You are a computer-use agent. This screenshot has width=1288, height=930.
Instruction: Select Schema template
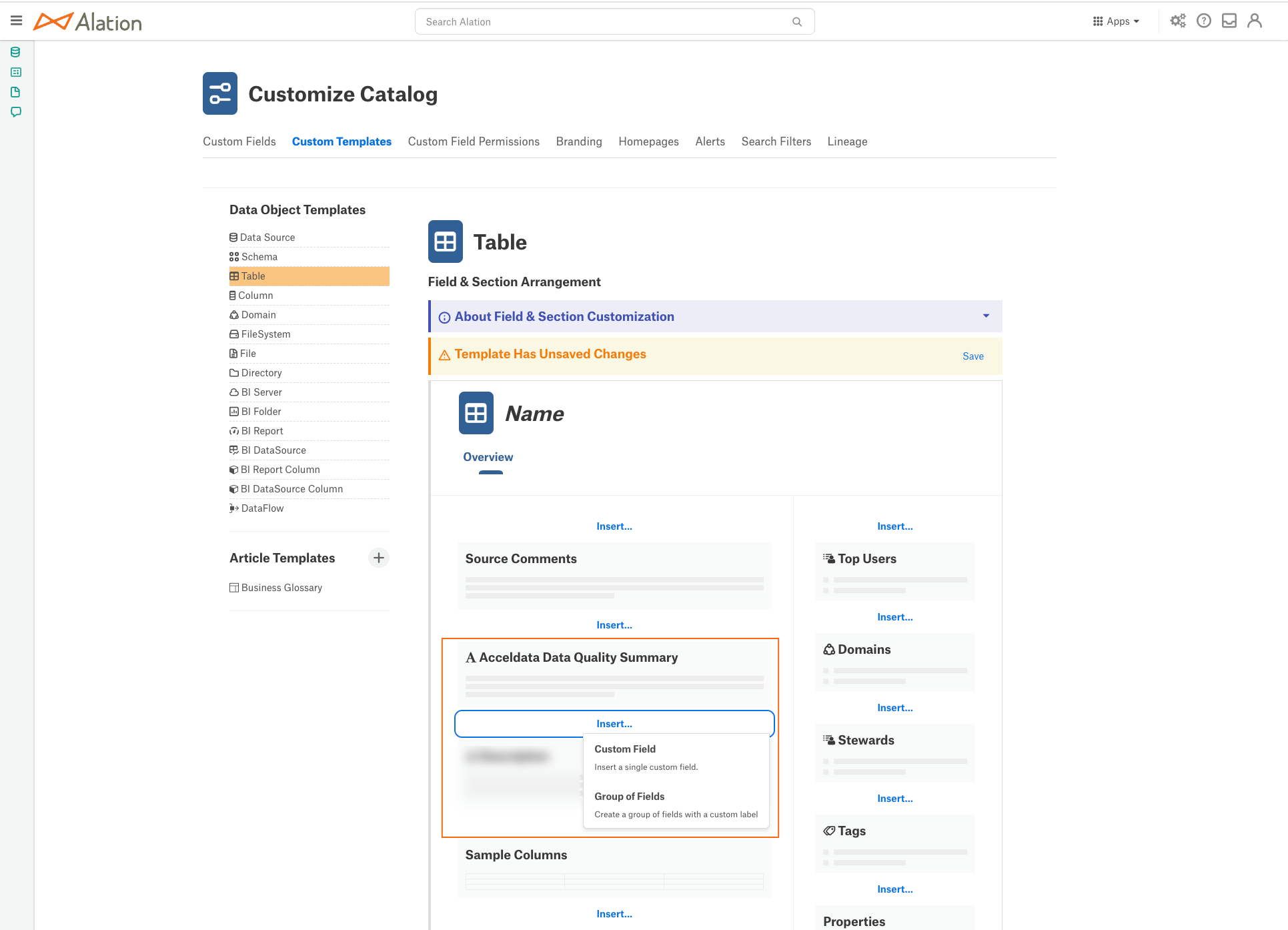pyautogui.click(x=309, y=257)
